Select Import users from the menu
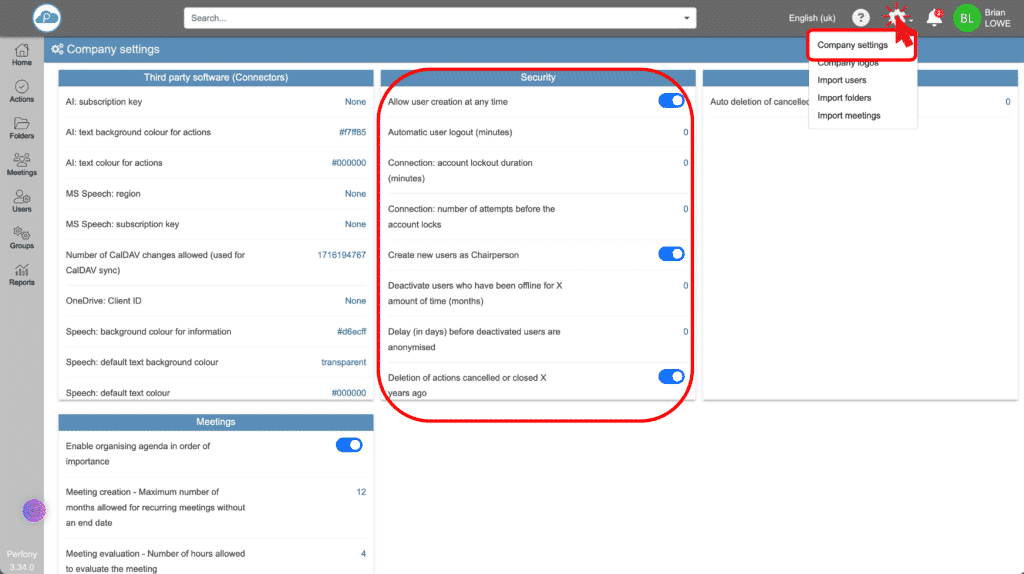This screenshot has height=574, width=1024. (x=842, y=80)
